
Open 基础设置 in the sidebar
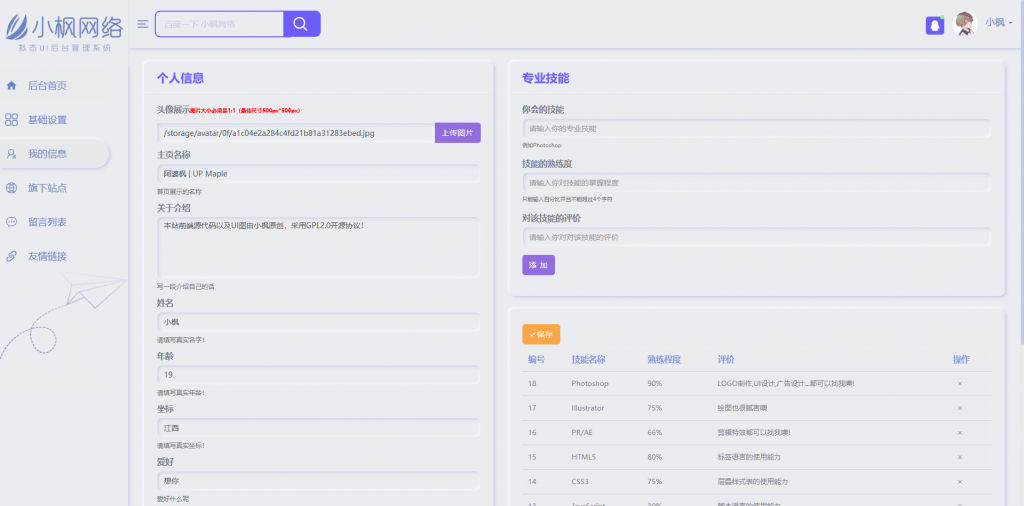47,120
